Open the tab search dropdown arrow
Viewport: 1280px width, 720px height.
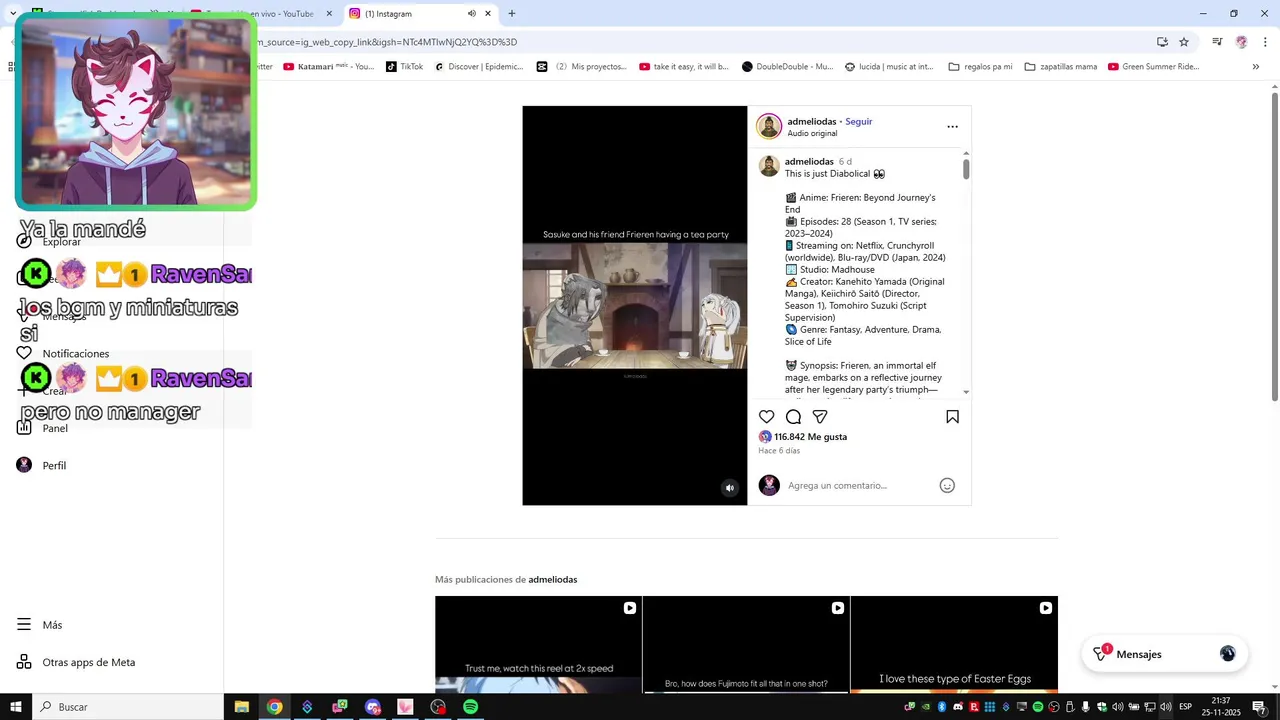pos(13,14)
